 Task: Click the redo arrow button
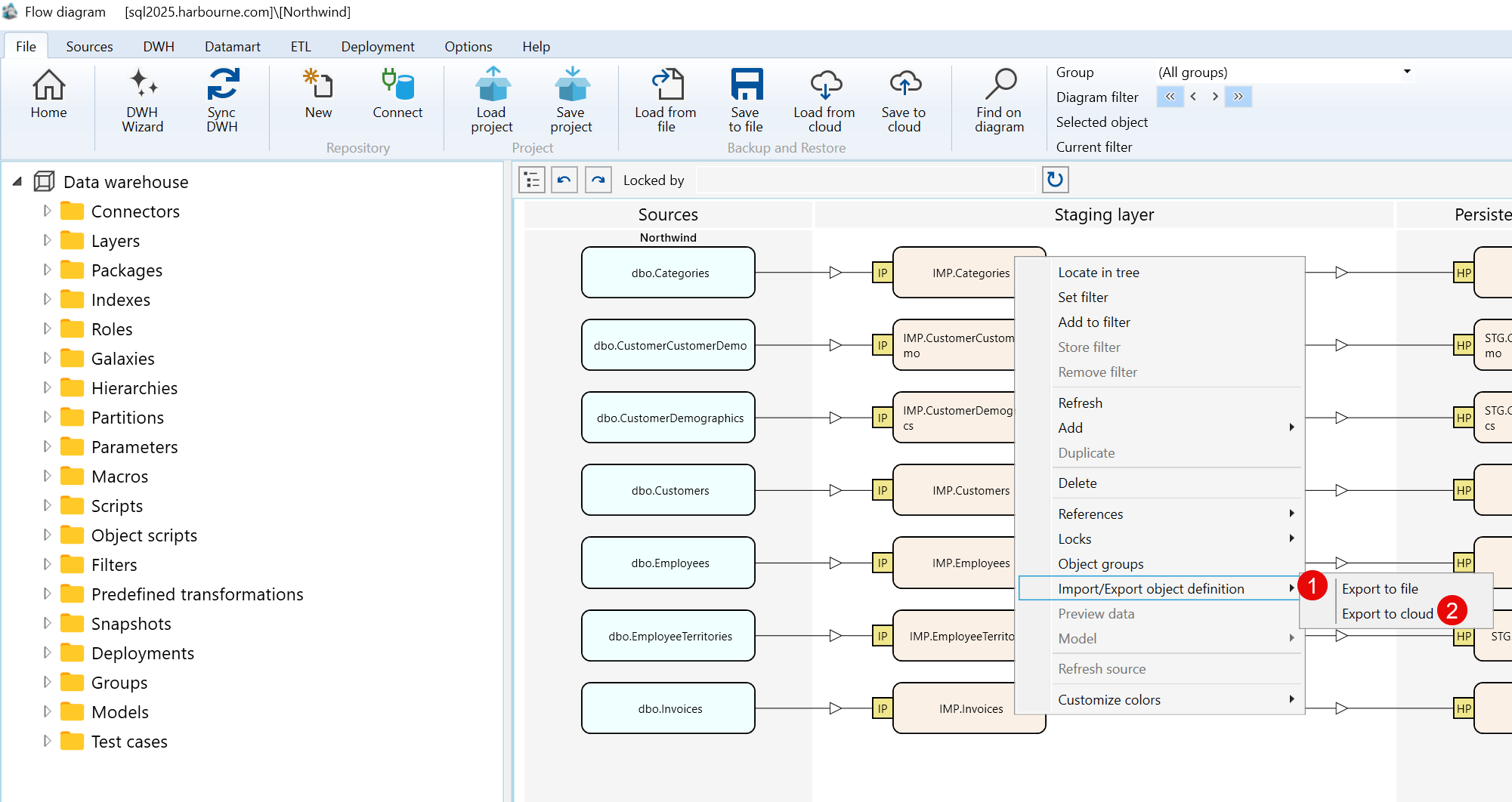pyautogui.click(x=598, y=180)
